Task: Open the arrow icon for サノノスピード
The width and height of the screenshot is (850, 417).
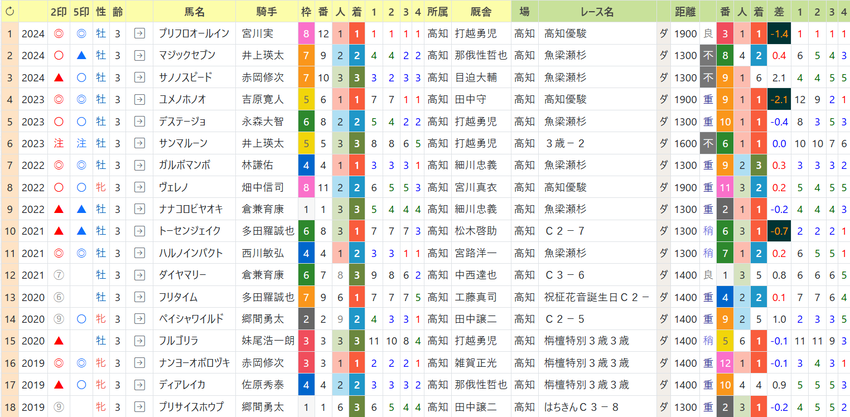Action: coord(139,78)
